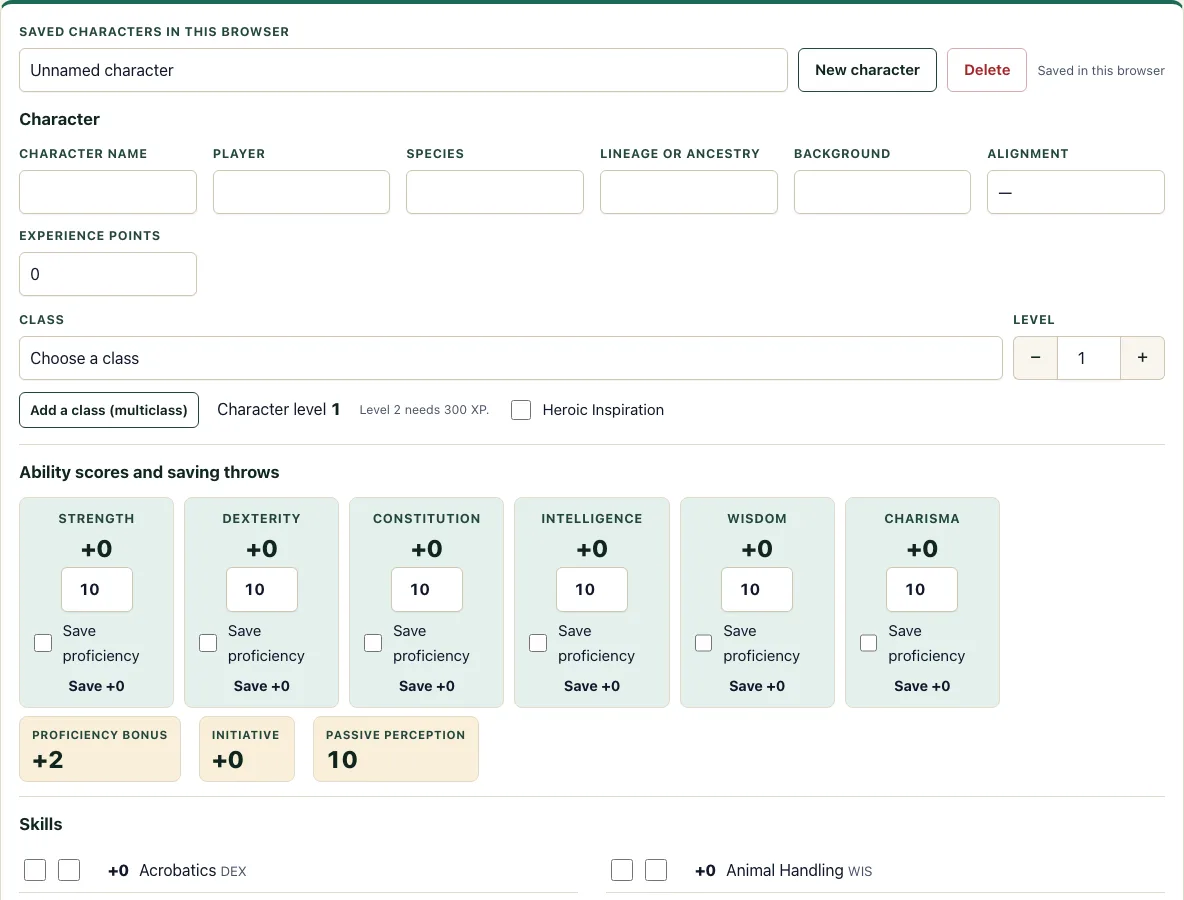Focus the Charisma score input
Viewport: 1184px width, 900px height.
(x=922, y=590)
